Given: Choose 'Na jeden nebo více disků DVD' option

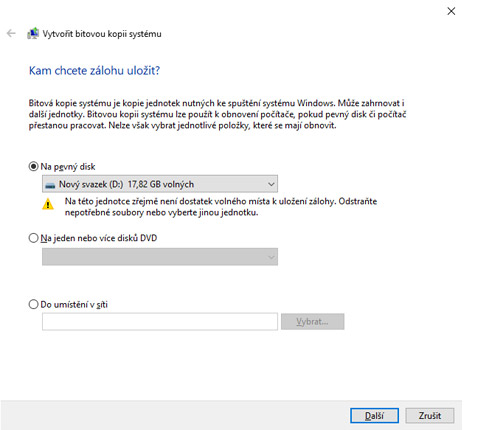Looking at the screenshot, I should 33,238.
